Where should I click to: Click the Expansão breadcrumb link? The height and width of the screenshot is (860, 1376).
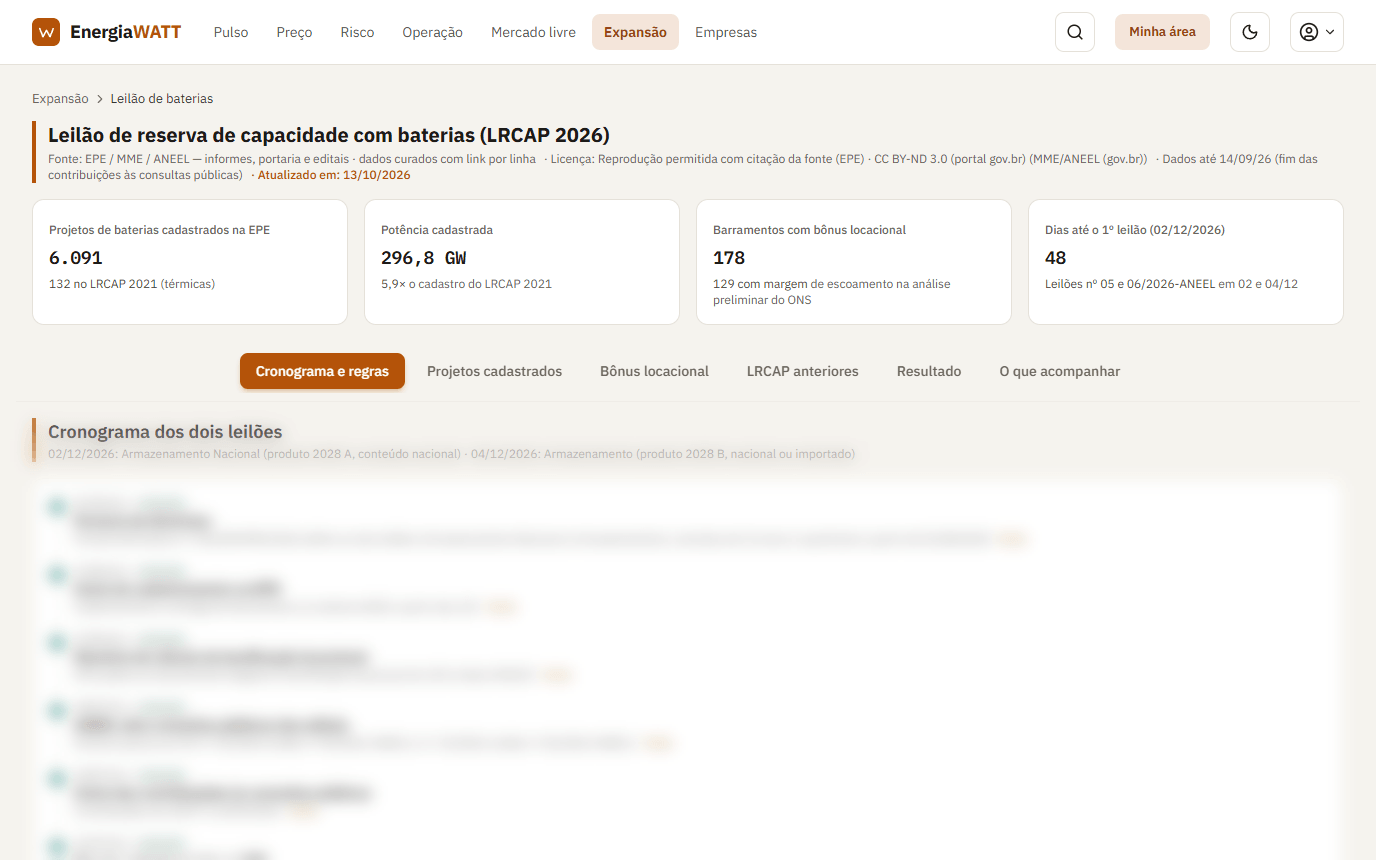(60, 99)
